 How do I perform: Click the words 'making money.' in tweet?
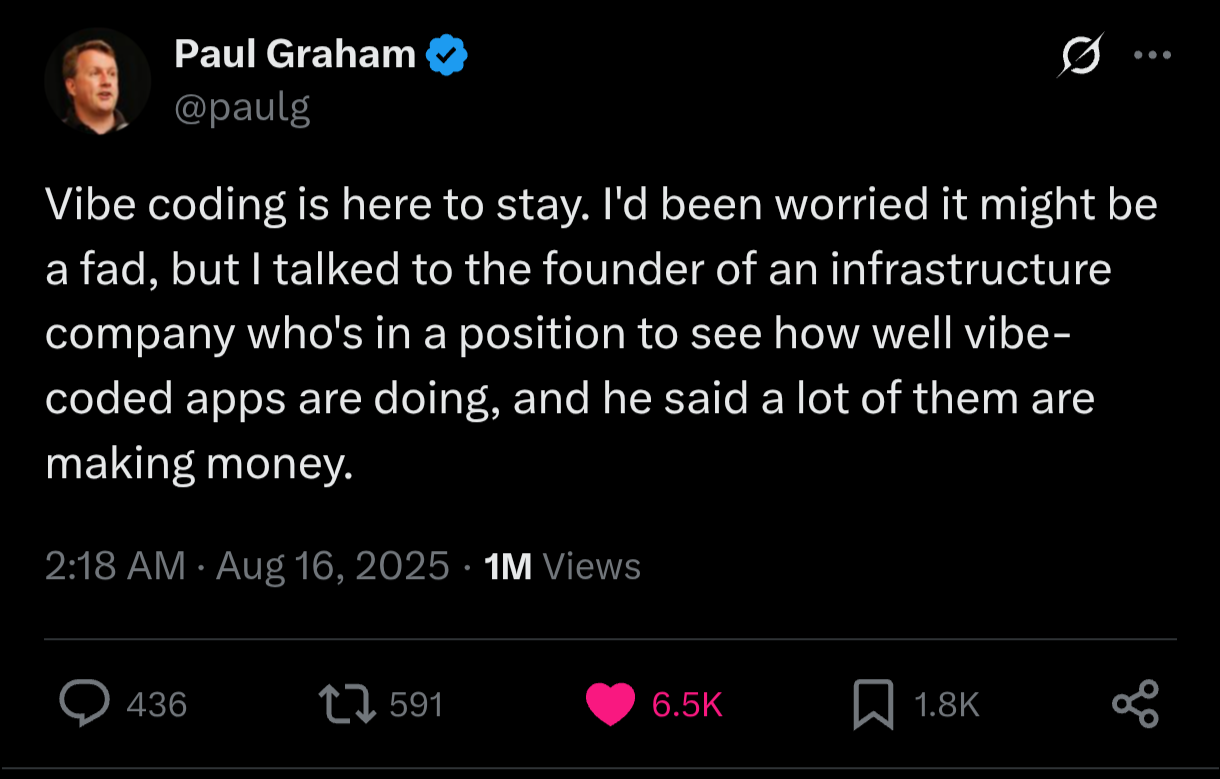click(199, 463)
